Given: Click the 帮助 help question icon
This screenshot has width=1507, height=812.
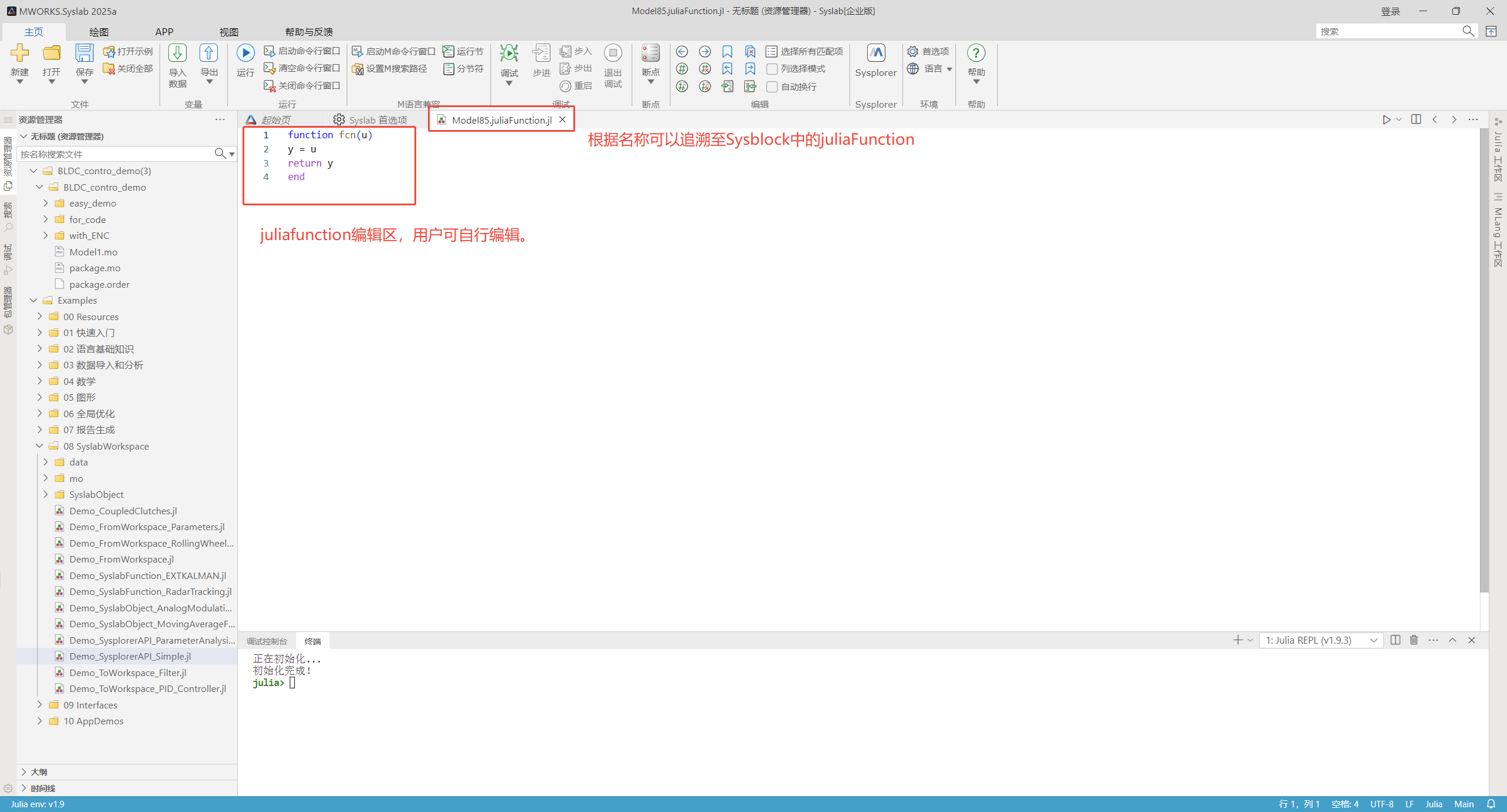Looking at the screenshot, I should [976, 53].
